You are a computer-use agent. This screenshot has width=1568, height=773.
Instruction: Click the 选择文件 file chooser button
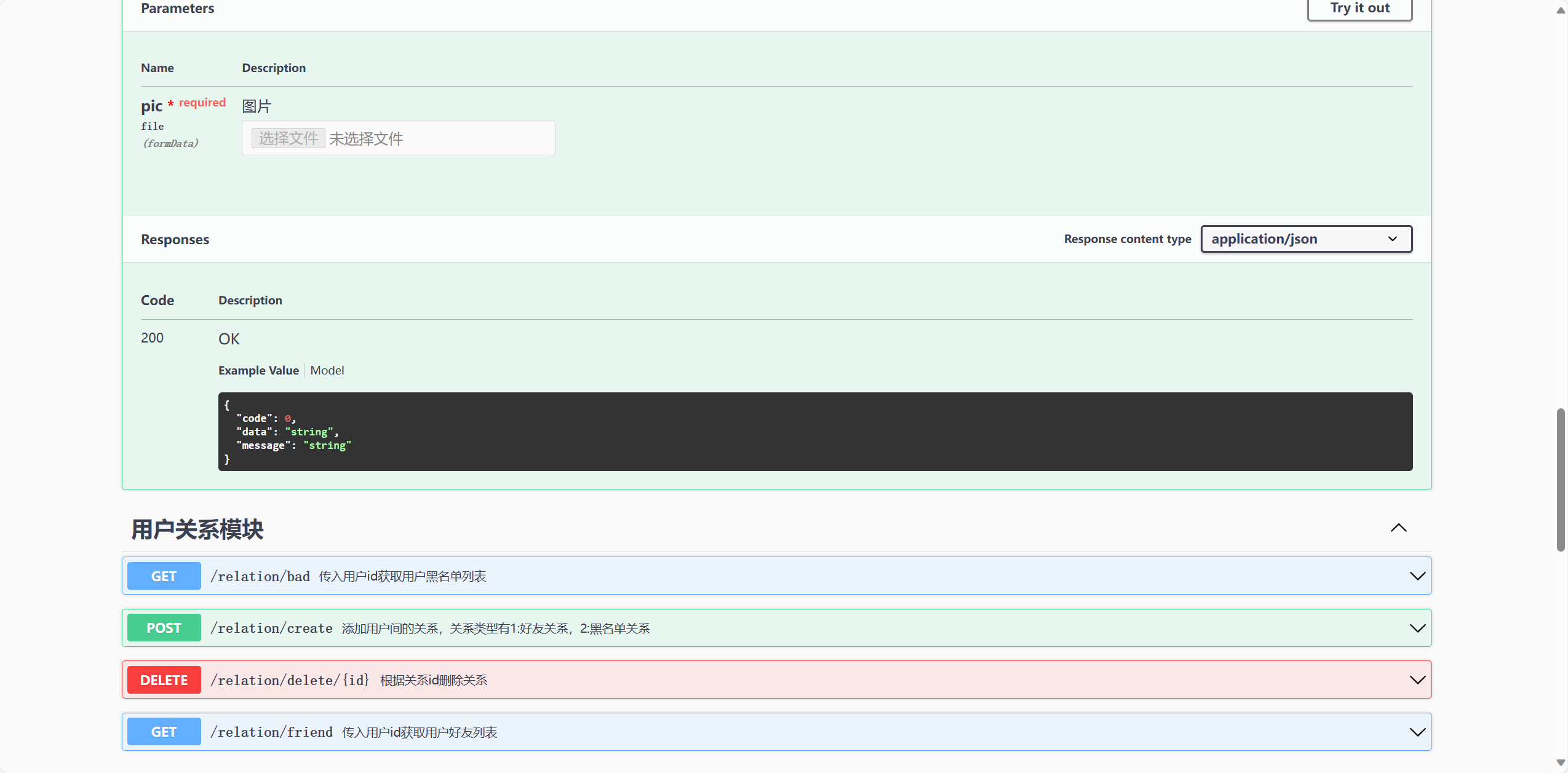tap(288, 138)
